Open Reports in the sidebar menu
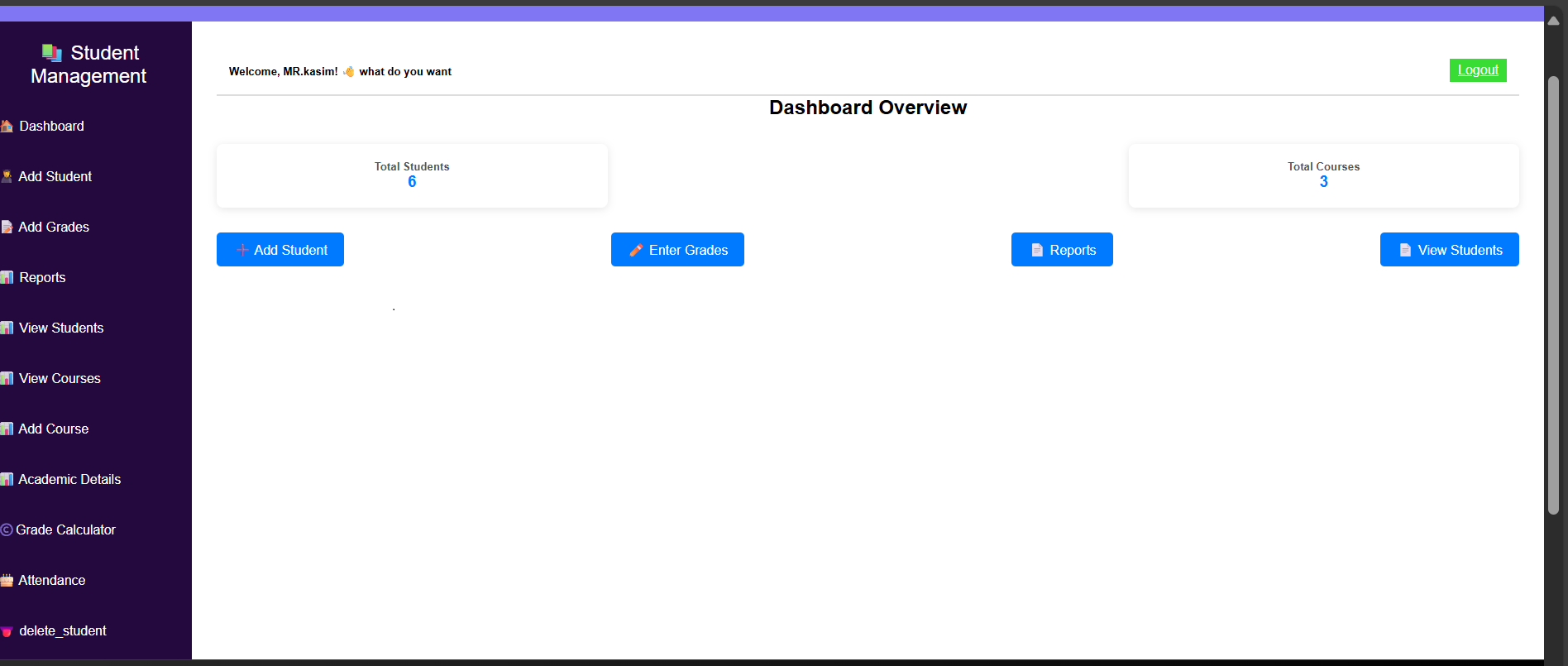The width and height of the screenshot is (1568, 666). [x=42, y=277]
